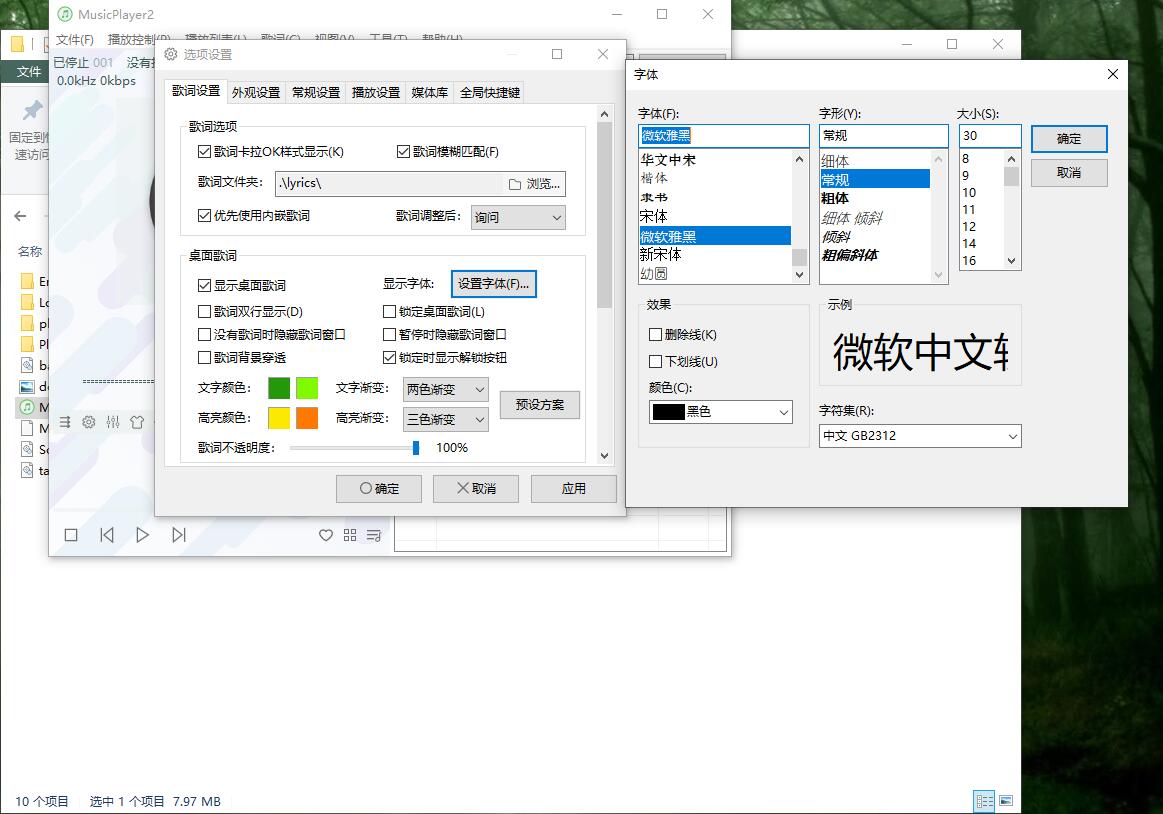Image resolution: width=1163 pixels, height=814 pixels.
Task: Skip to the next track
Action: click(179, 535)
